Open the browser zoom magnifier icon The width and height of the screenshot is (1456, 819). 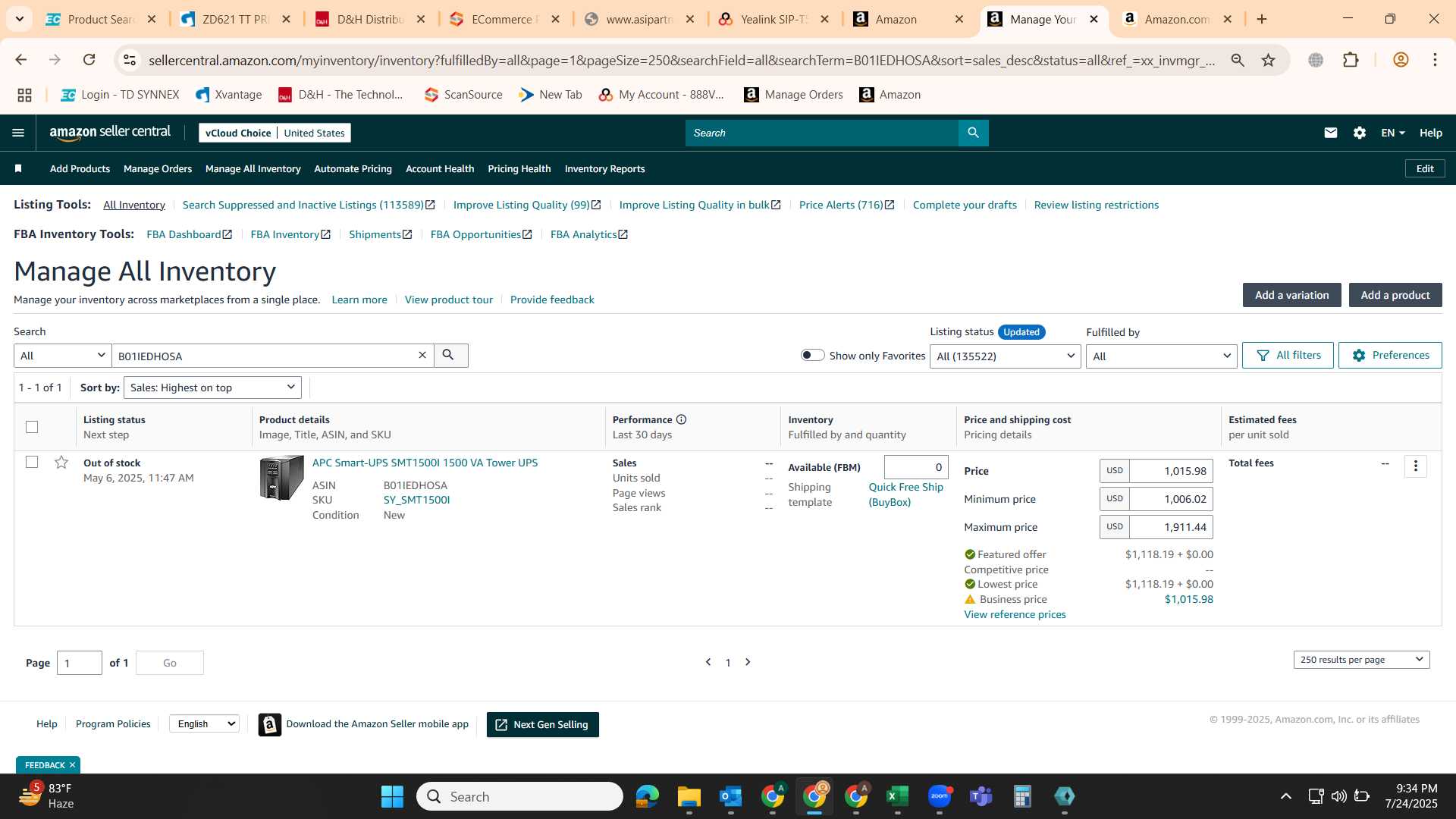(1238, 60)
